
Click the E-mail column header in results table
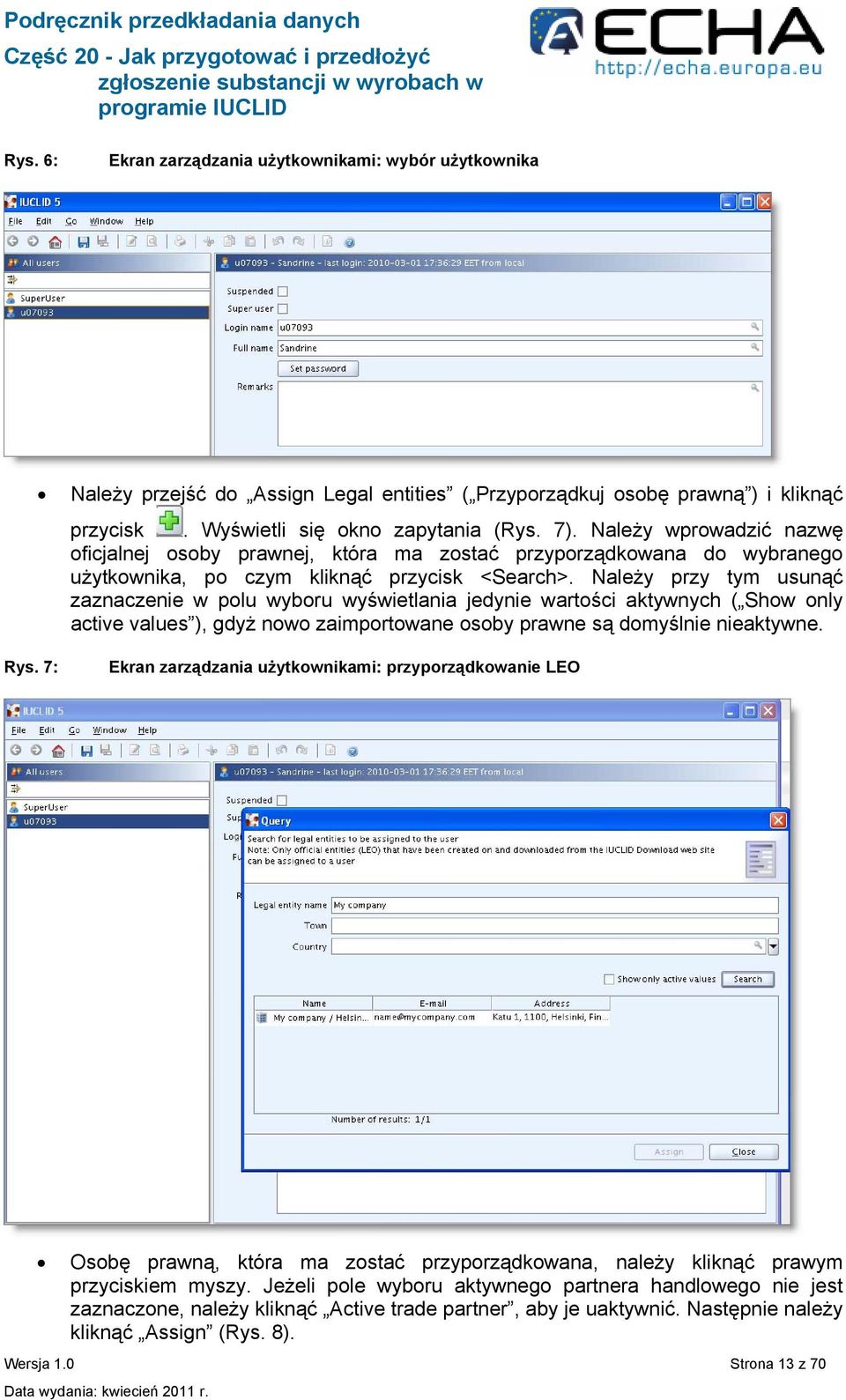pos(432,1004)
